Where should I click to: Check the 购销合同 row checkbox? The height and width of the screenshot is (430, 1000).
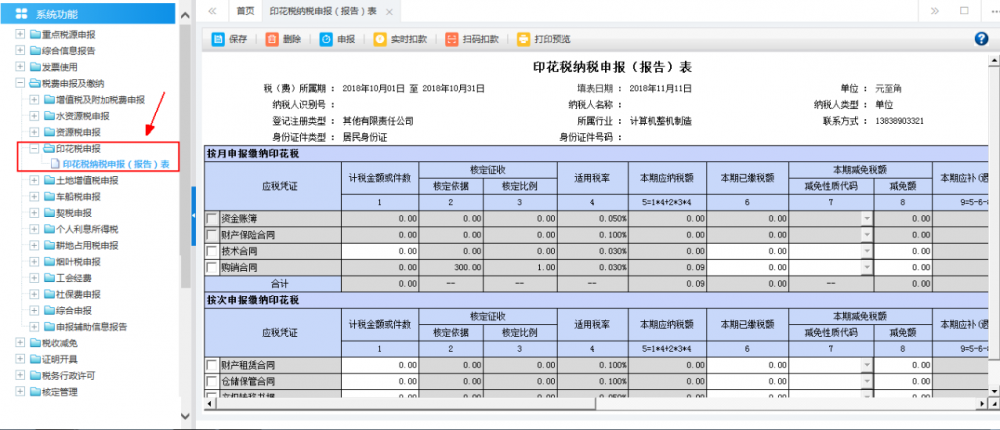coord(212,267)
